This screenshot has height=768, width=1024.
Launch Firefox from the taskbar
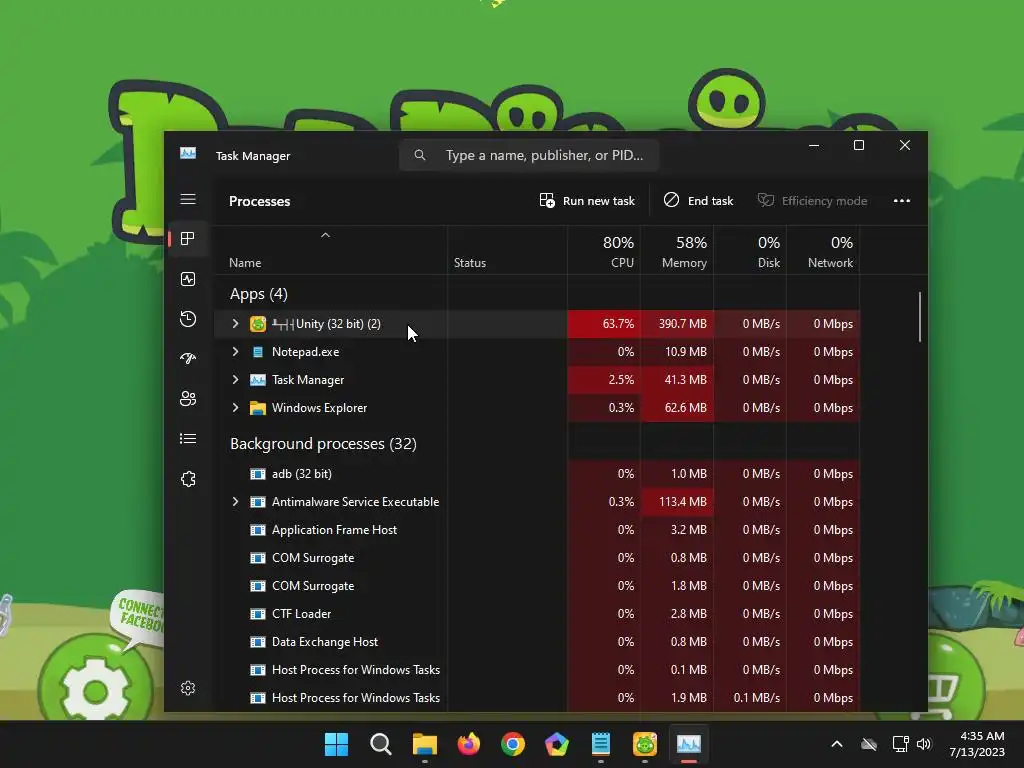pos(469,744)
